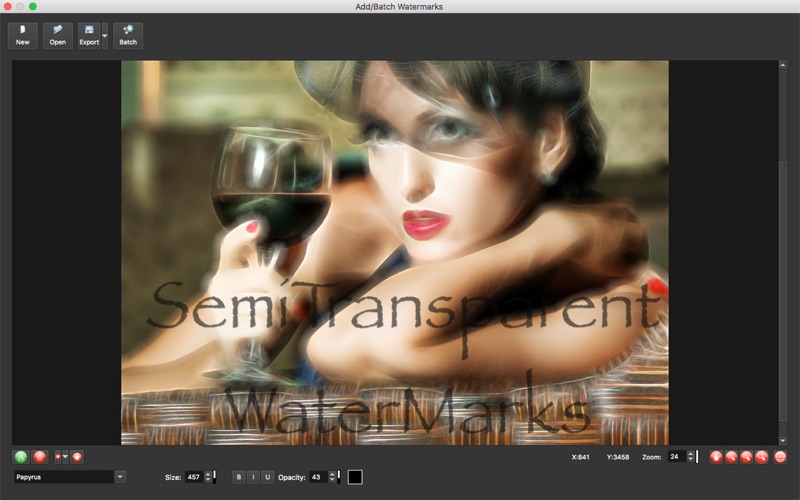This screenshot has height=500, width=800.
Task: Adjust the vertical Size slider
Action: pyautogui.click(x=214, y=477)
